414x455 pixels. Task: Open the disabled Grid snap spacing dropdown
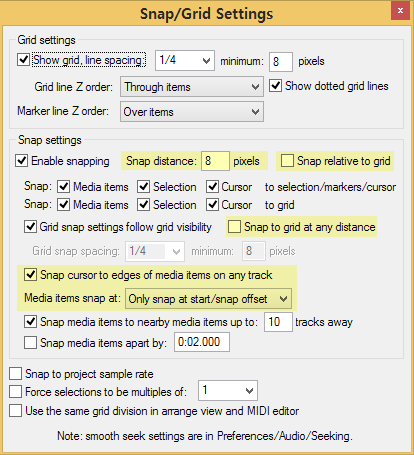(x=155, y=251)
